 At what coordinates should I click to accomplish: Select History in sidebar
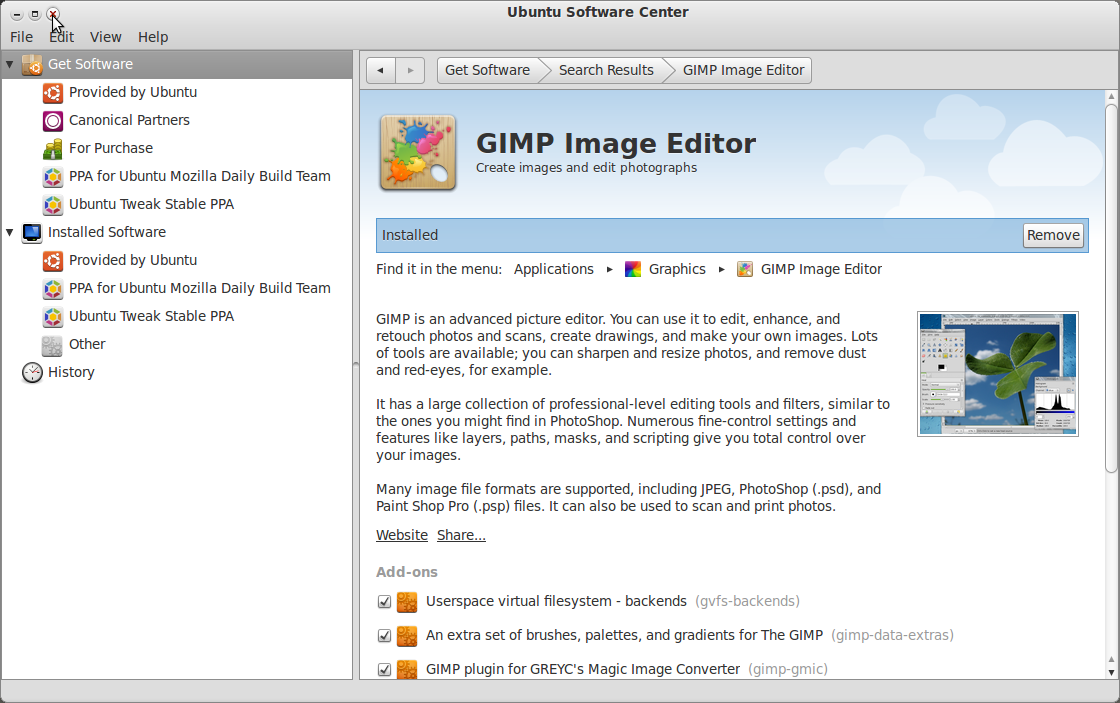pyautogui.click(x=71, y=372)
